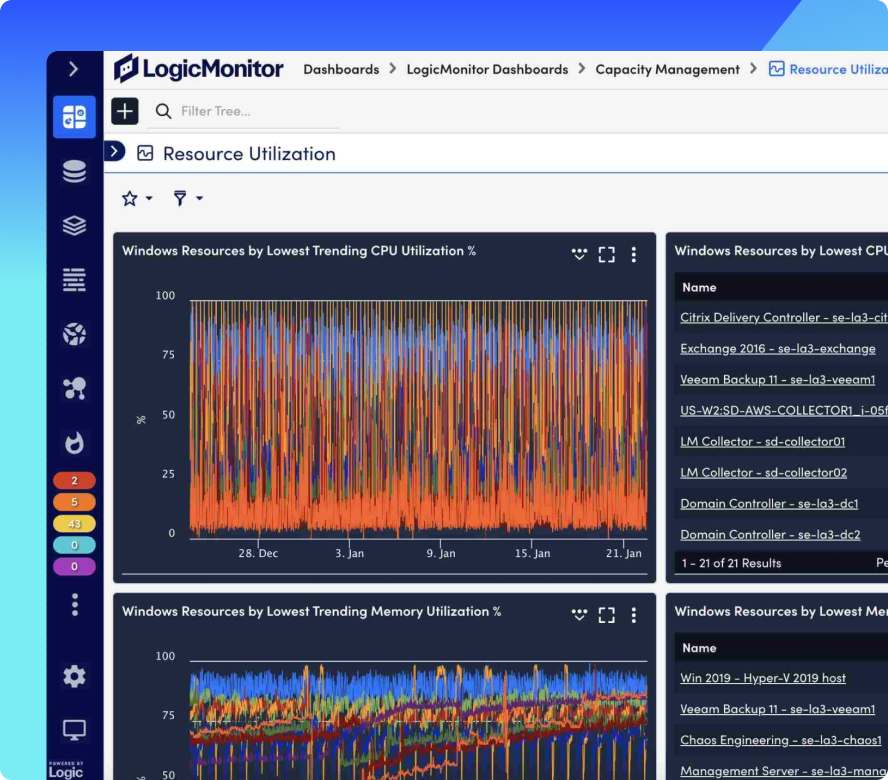Click the Name column header in CPU table
The width and height of the screenshot is (888, 780).
(x=699, y=287)
